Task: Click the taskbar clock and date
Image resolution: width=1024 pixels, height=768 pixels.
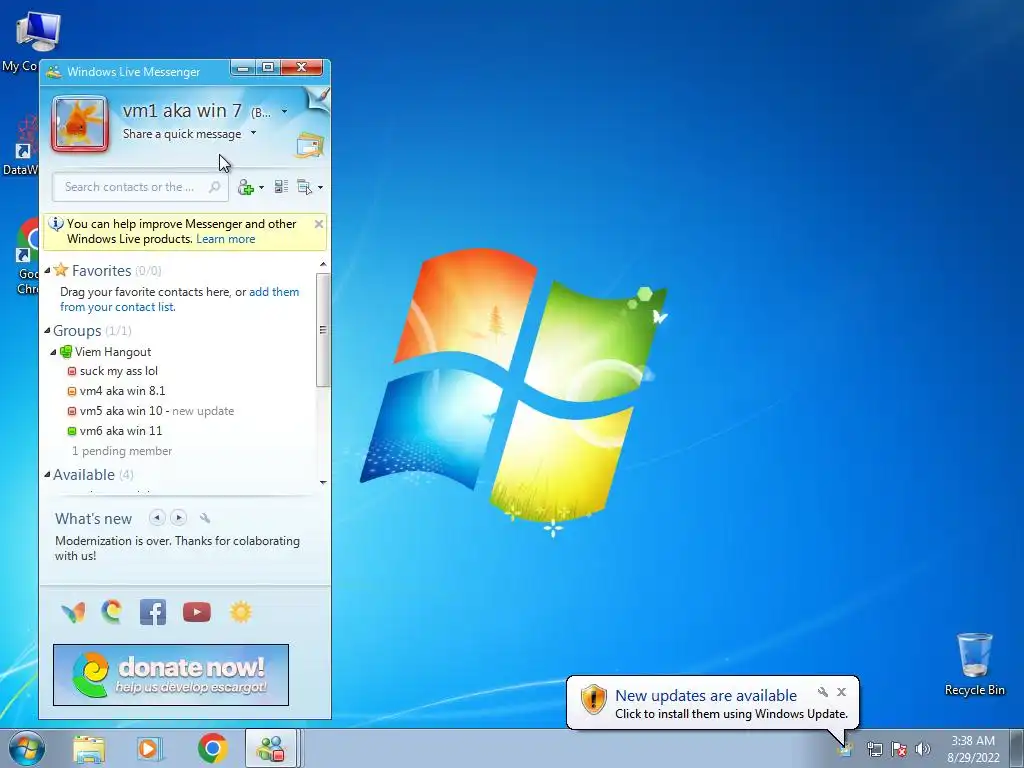Action: pyautogui.click(x=973, y=749)
